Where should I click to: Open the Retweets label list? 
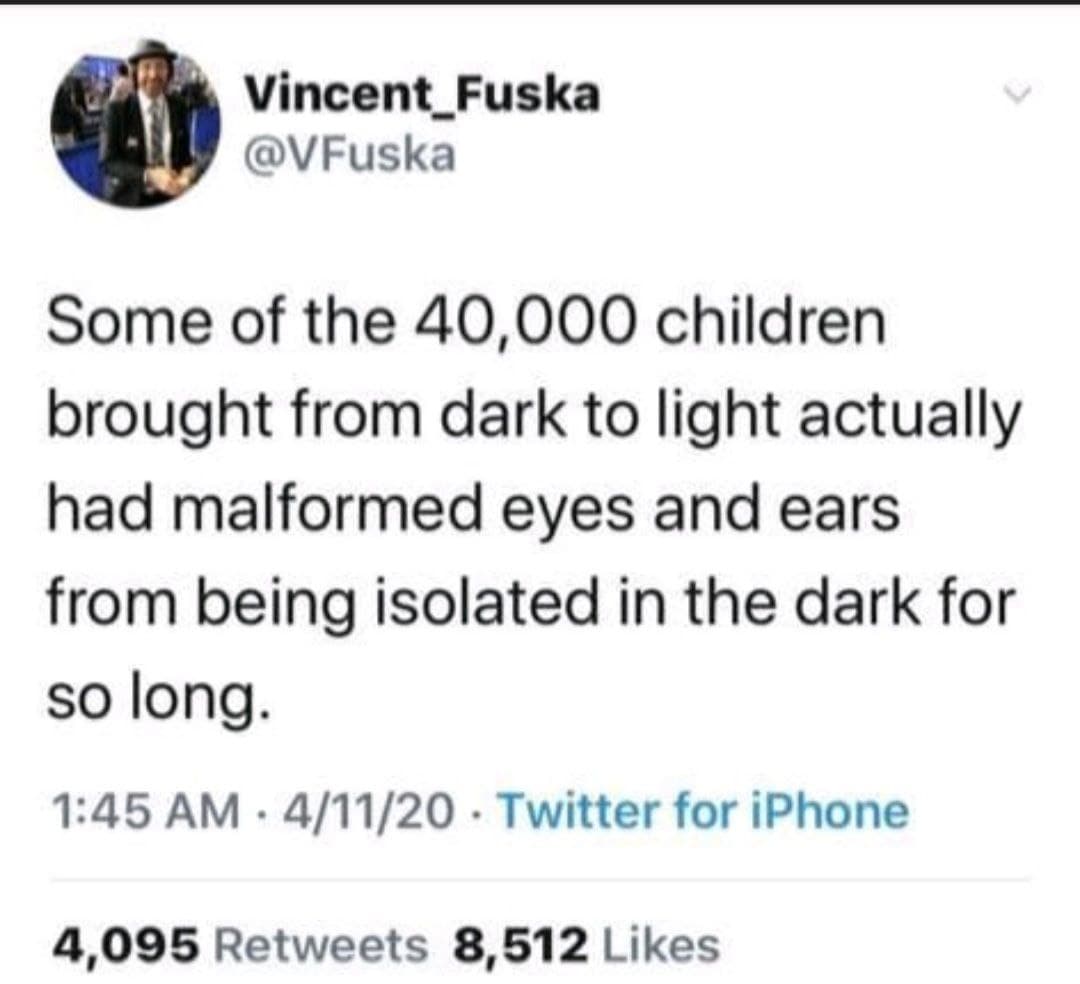coord(317,945)
